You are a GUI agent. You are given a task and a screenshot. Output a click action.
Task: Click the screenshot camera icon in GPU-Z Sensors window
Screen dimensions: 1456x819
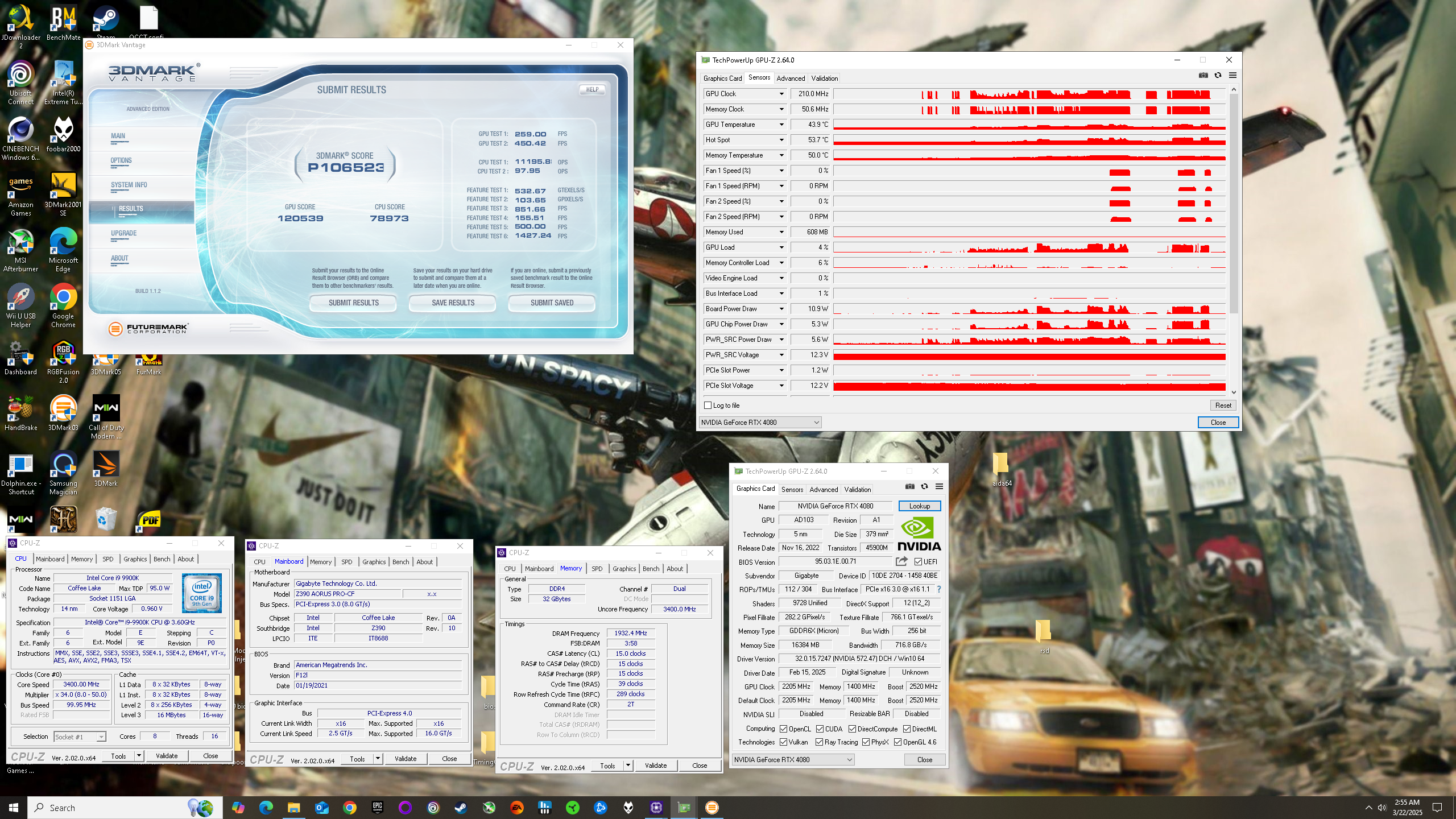pos(1203,75)
